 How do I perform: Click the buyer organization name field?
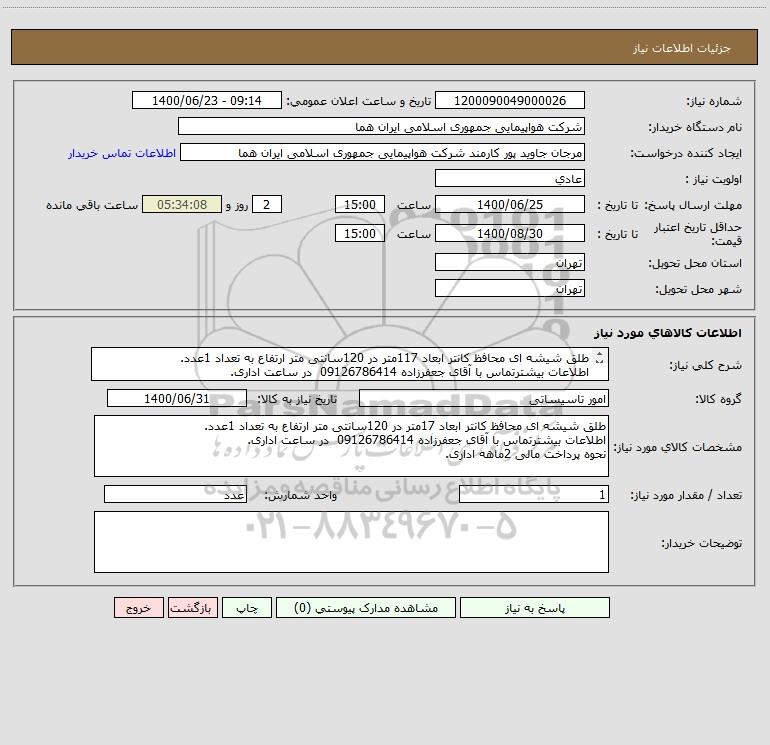click(x=381, y=126)
